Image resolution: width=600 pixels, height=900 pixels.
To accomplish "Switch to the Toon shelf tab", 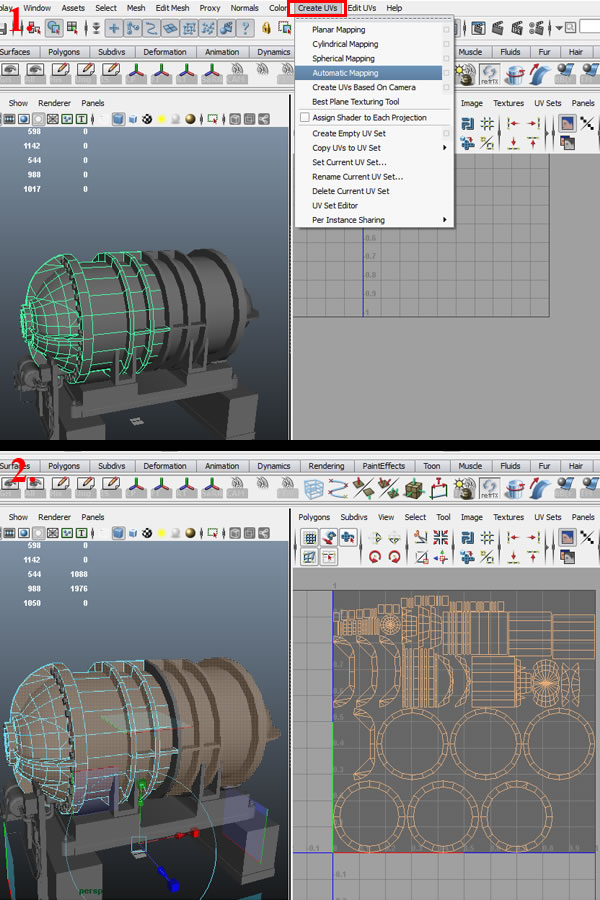I will [x=432, y=466].
